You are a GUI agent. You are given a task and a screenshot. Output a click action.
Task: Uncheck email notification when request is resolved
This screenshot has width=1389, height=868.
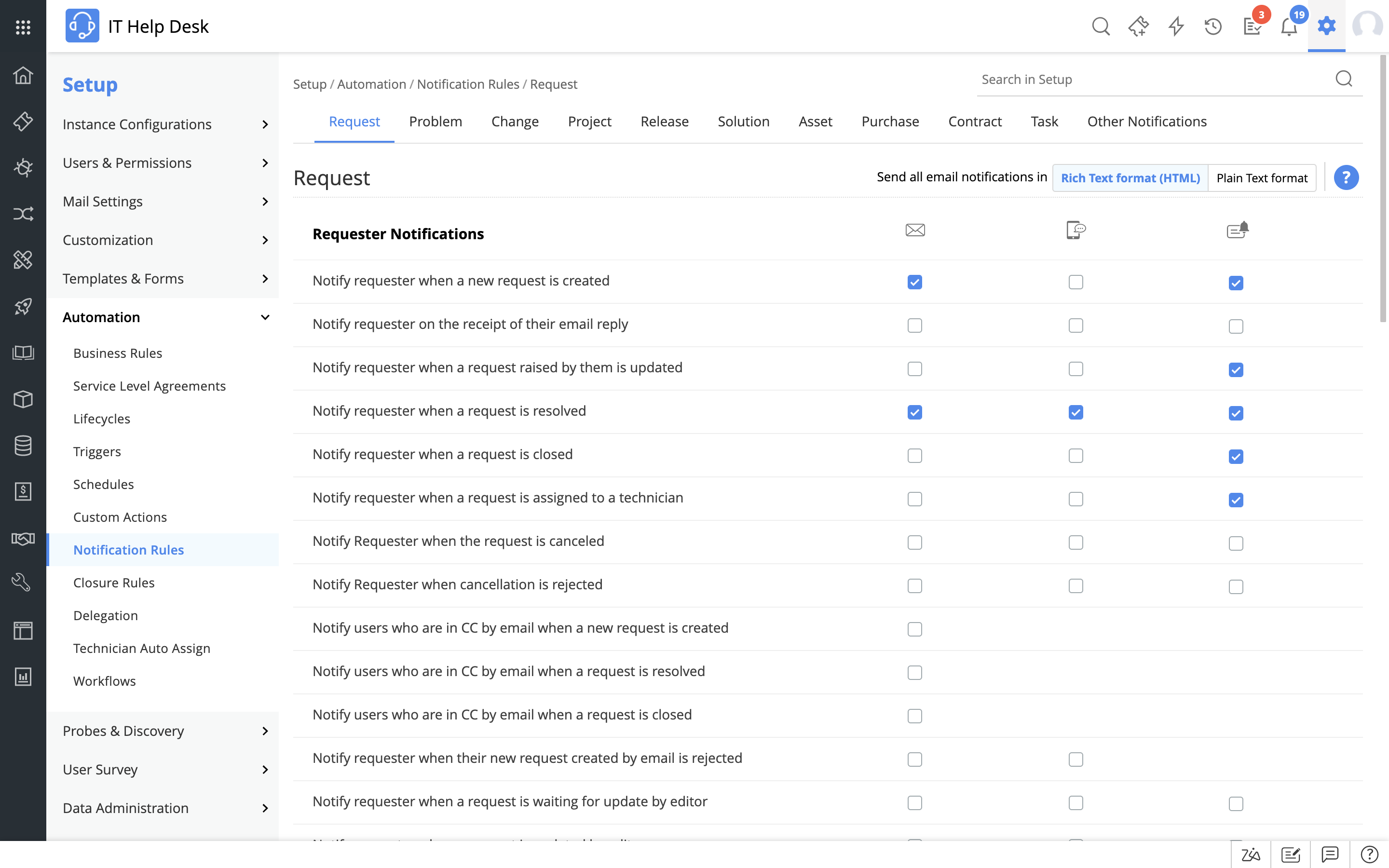pyautogui.click(x=914, y=412)
